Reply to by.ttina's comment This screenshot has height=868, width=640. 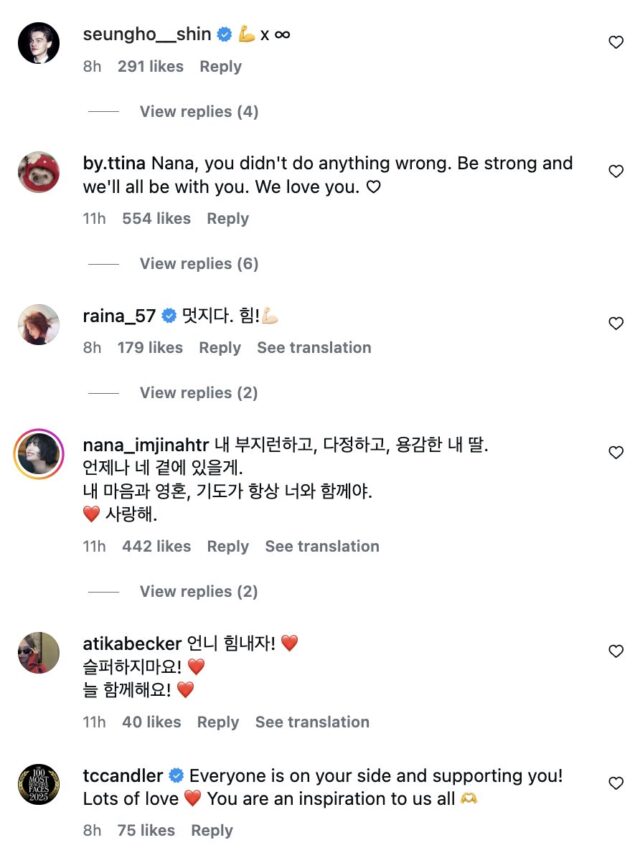[x=228, y=218]
